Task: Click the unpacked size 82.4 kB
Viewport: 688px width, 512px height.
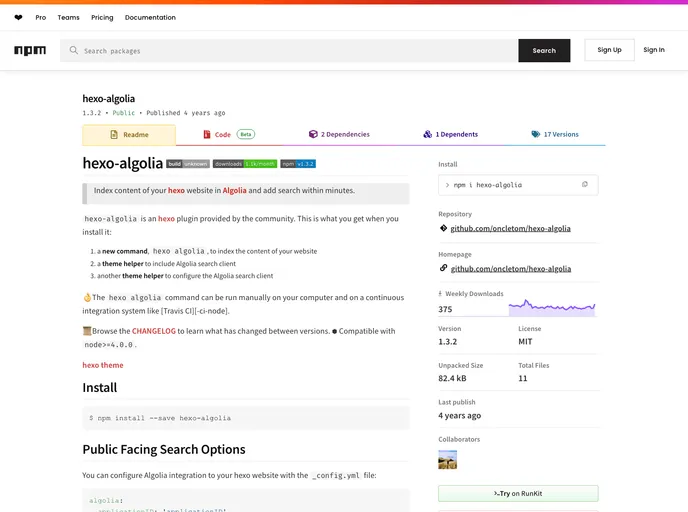Action: coord(452,378)
